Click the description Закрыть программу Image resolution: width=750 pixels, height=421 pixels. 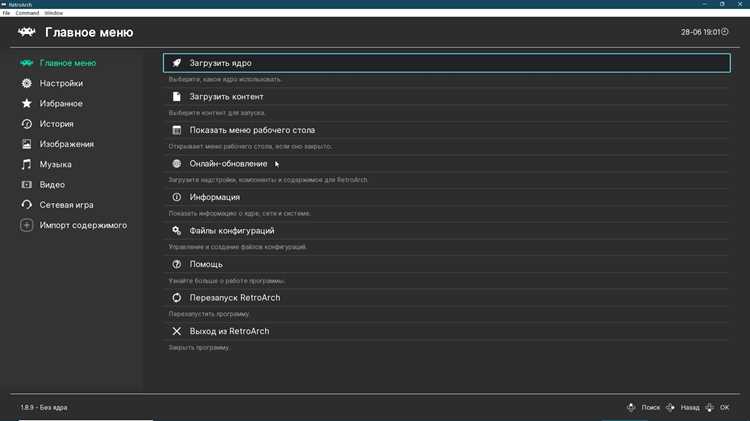(199, 347)
